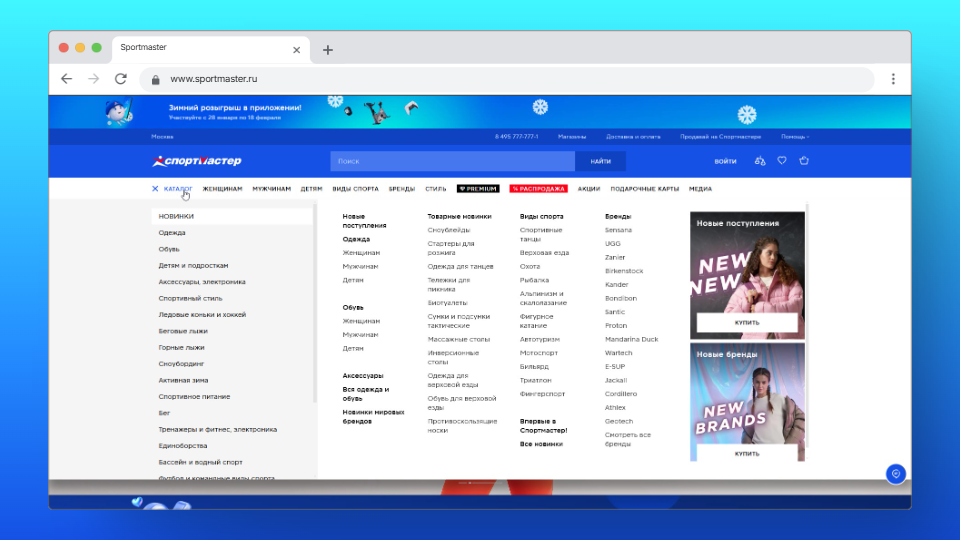
Task: Open Mandarina Duck brand link
Action: 631,339
